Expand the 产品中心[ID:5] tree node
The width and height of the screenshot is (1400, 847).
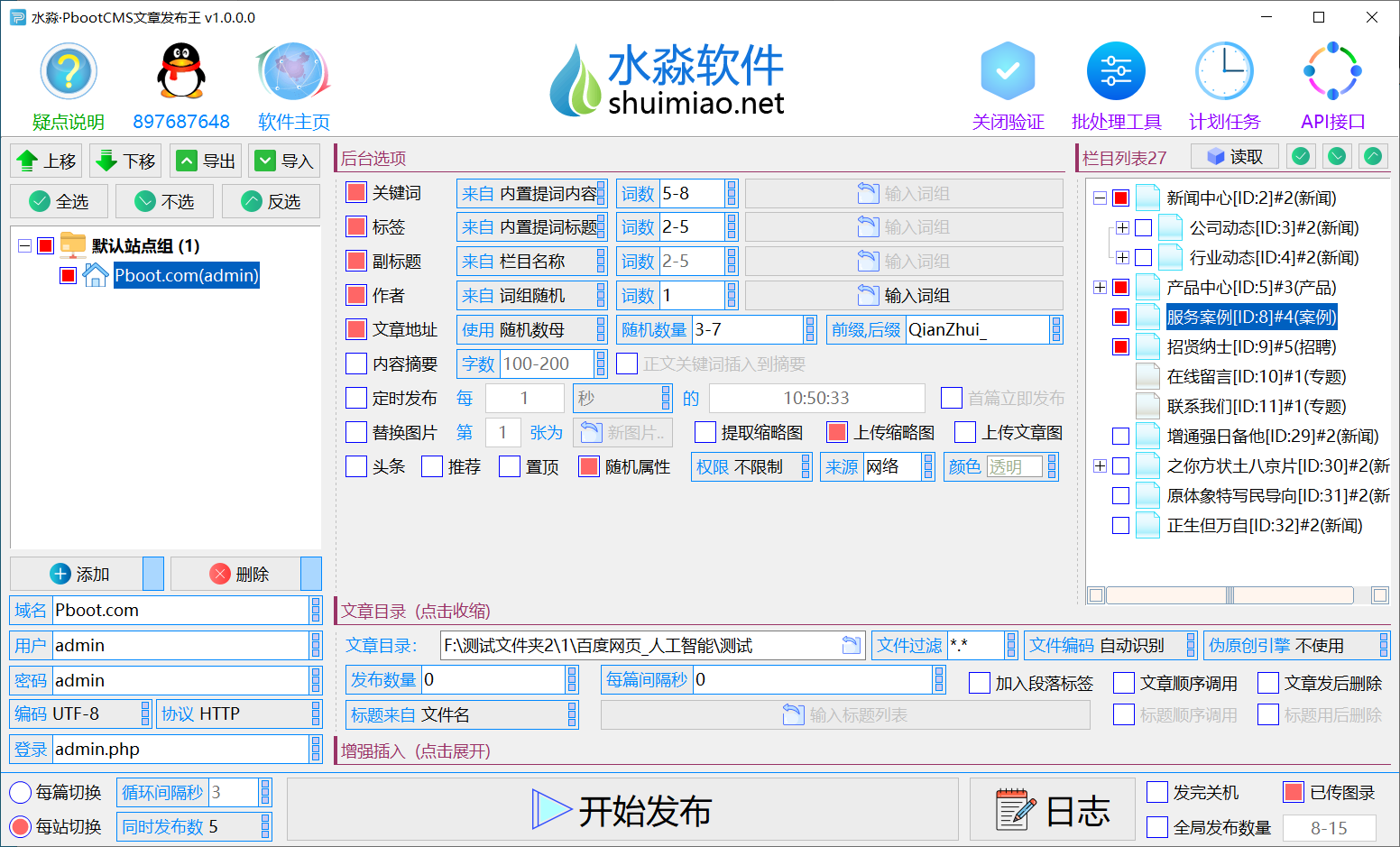click(x=1100, y=288)
